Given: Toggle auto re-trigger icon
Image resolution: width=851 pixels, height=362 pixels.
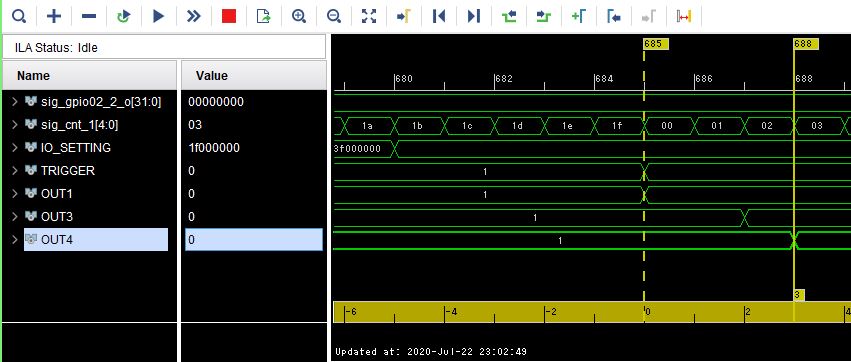Looking at the screenshot, I should [124, 16].
